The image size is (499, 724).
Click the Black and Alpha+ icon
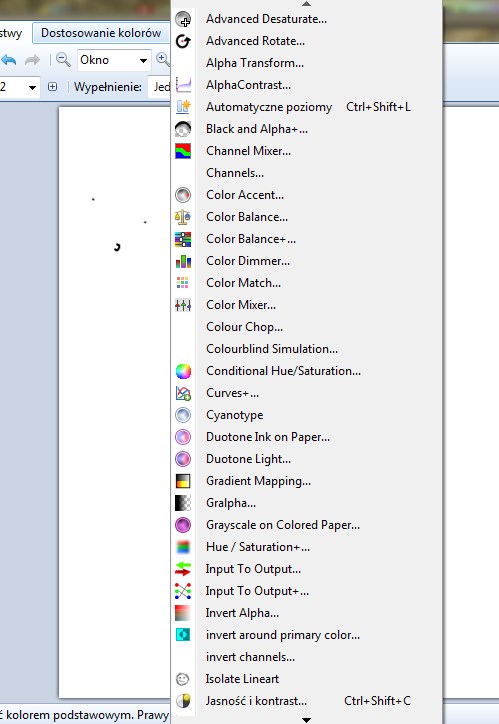[x=183, y=129]
